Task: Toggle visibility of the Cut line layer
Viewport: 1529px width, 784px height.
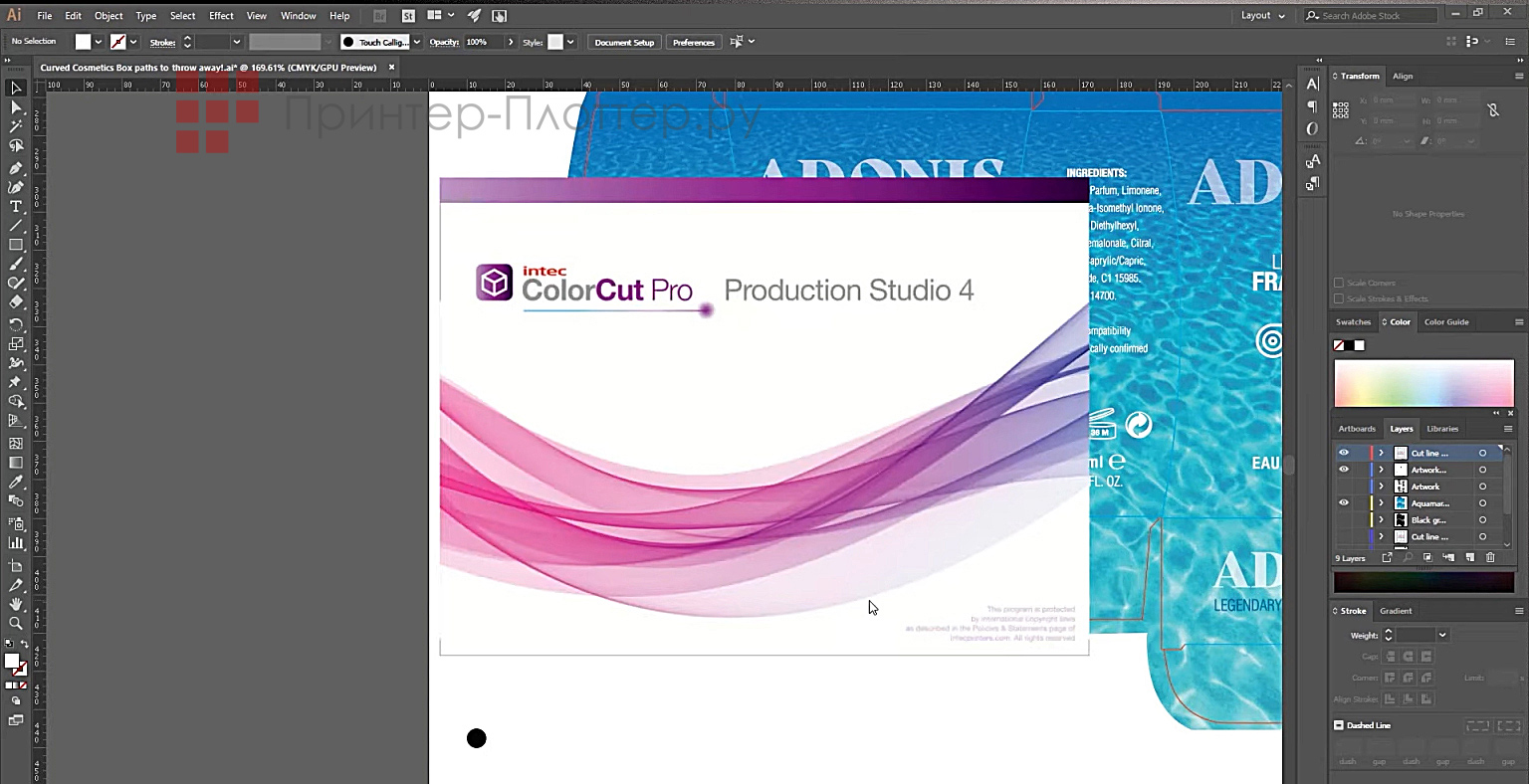Action: click(1344, 453)
